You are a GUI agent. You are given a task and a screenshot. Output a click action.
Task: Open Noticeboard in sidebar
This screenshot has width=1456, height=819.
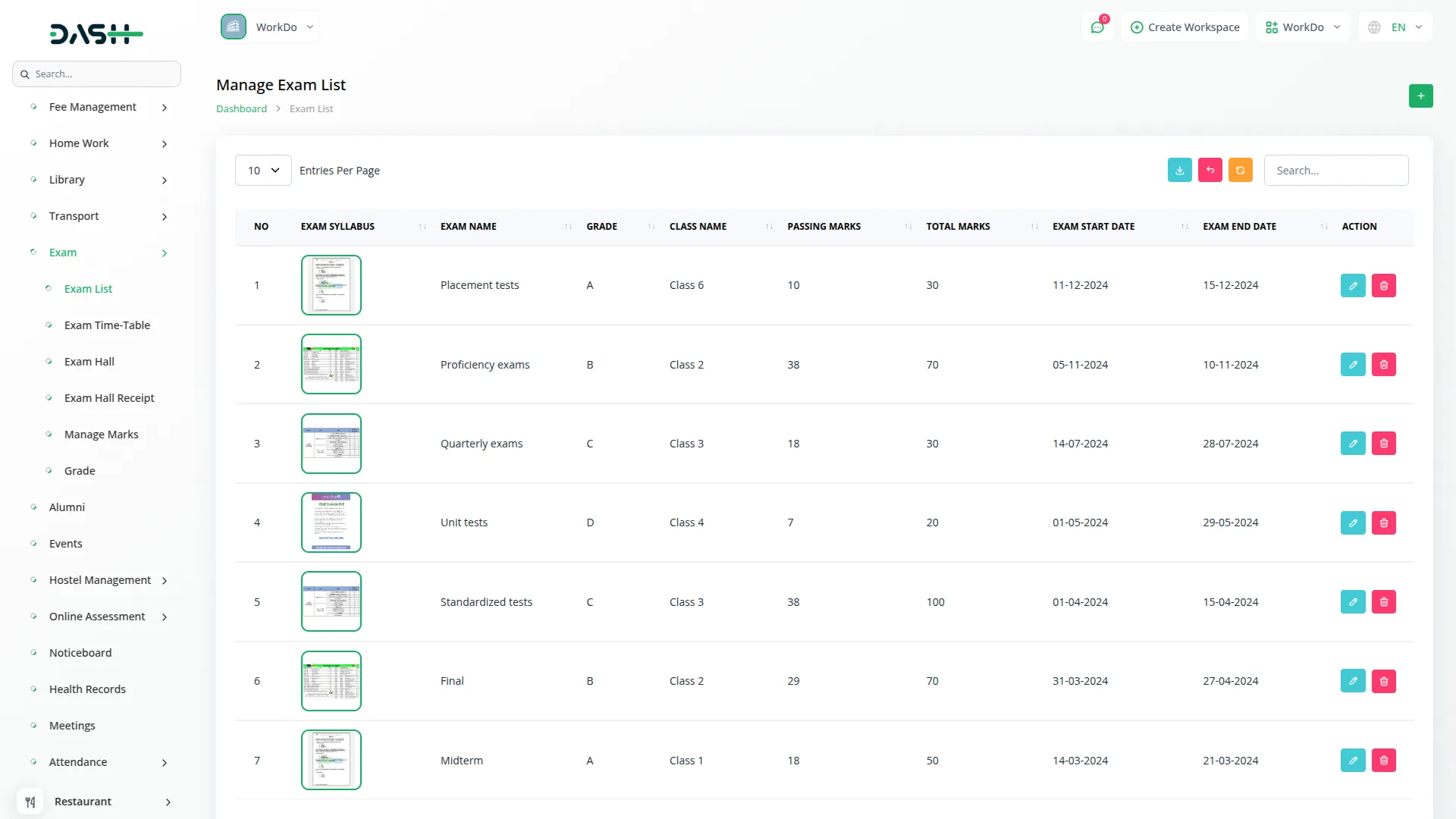click(x=80, y=653)
